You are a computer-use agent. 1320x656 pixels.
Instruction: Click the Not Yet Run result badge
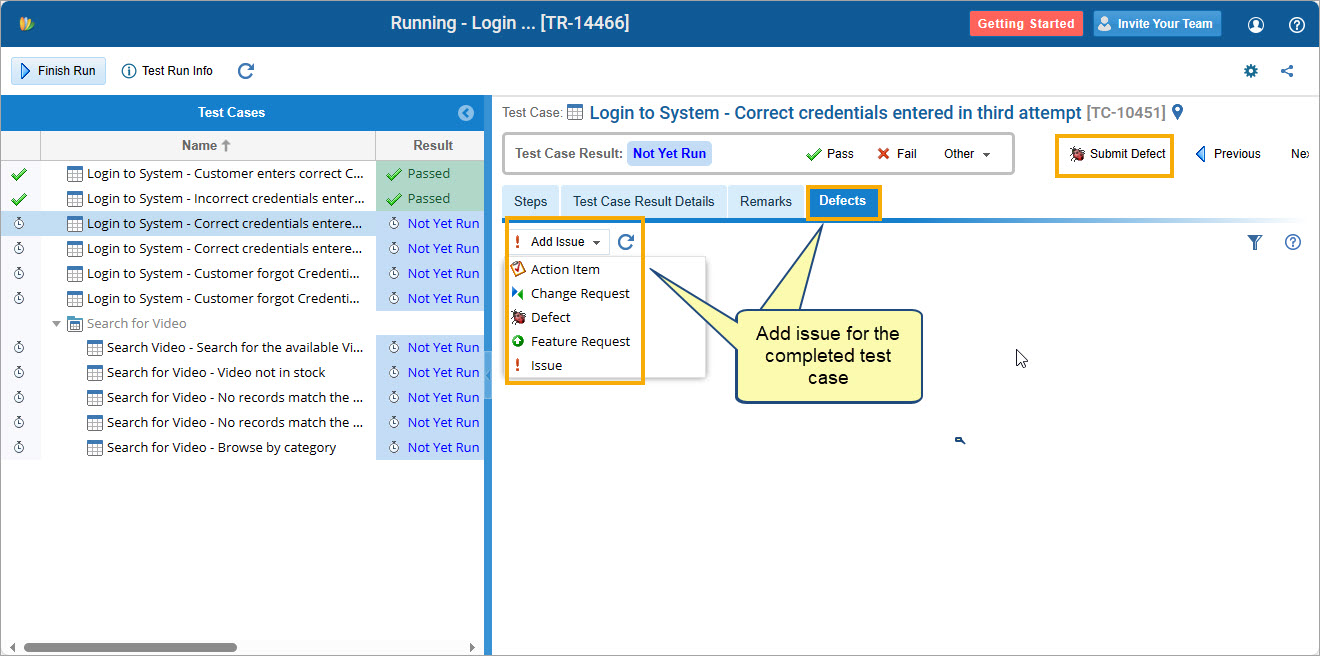(x=669, y=154)
